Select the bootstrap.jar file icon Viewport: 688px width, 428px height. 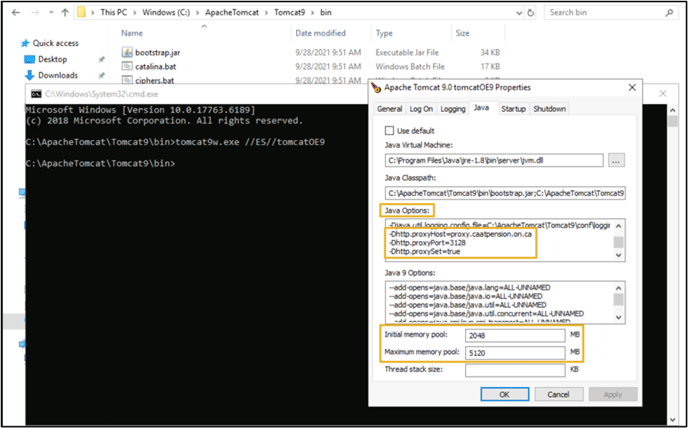click(x=127, y=52)
